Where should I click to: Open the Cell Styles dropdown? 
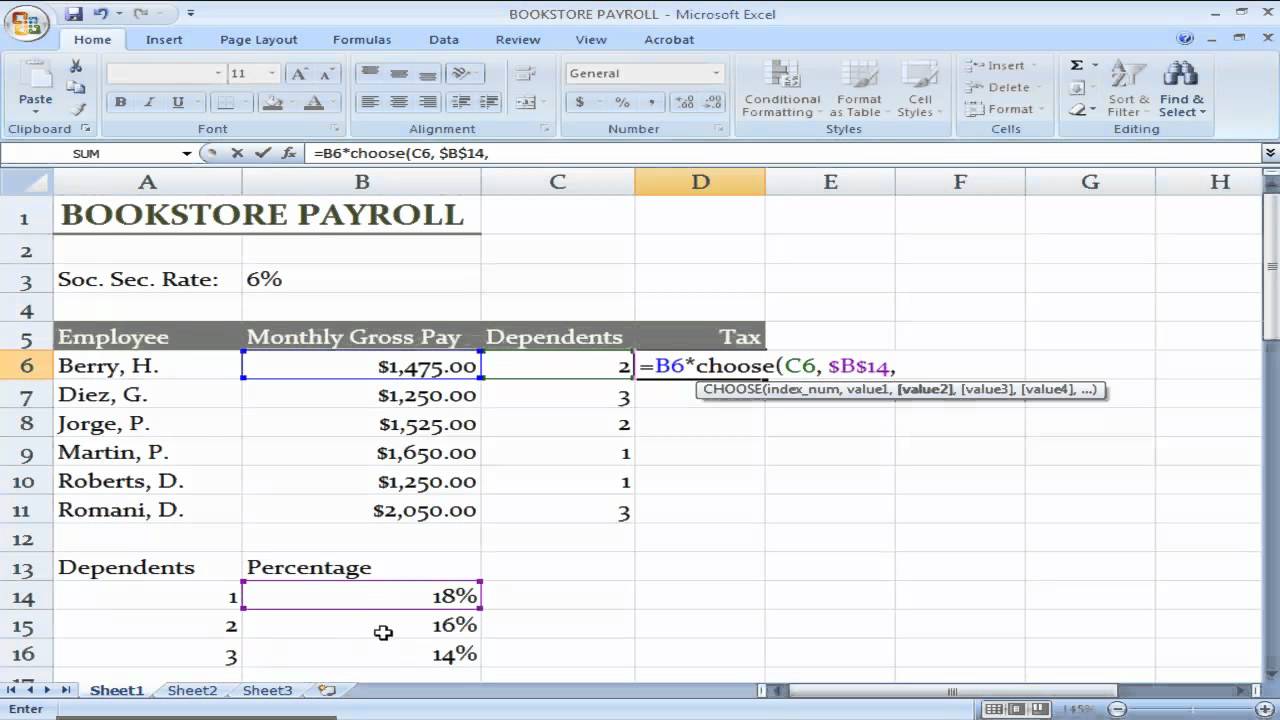point(920,88)
